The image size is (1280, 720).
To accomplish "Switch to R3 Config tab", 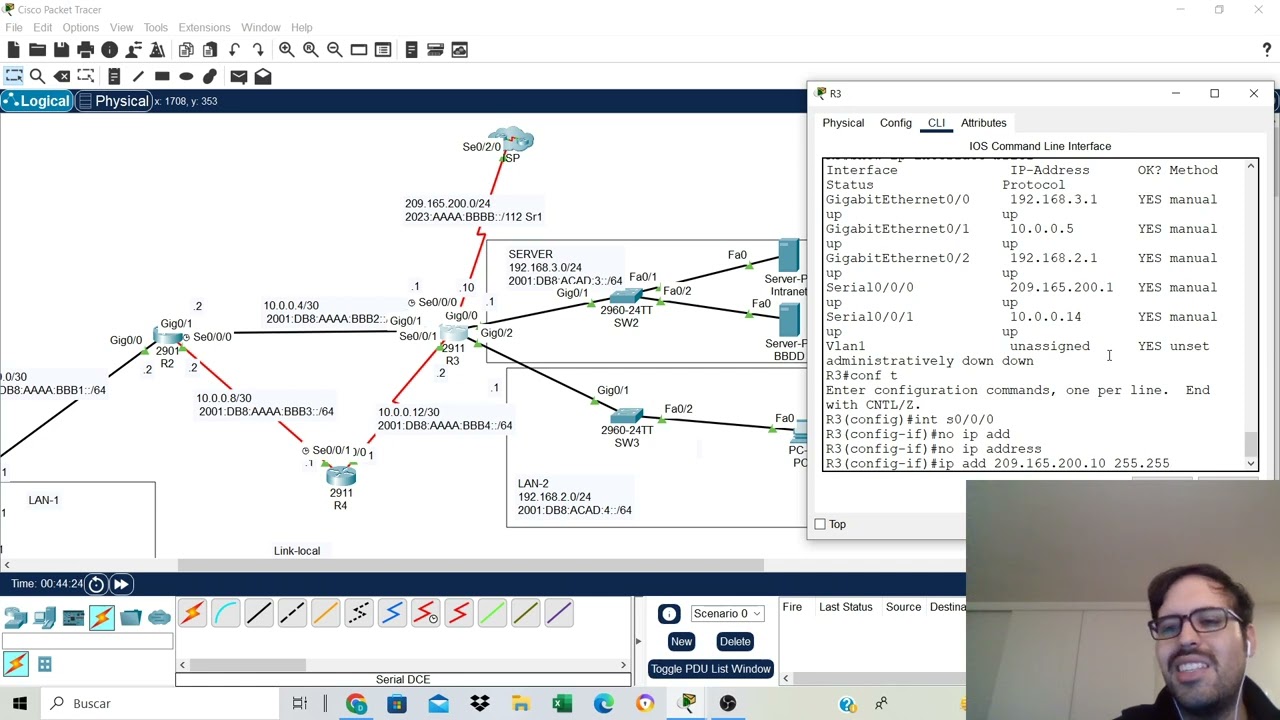I will pyautogui.click(x=896, y=123).
